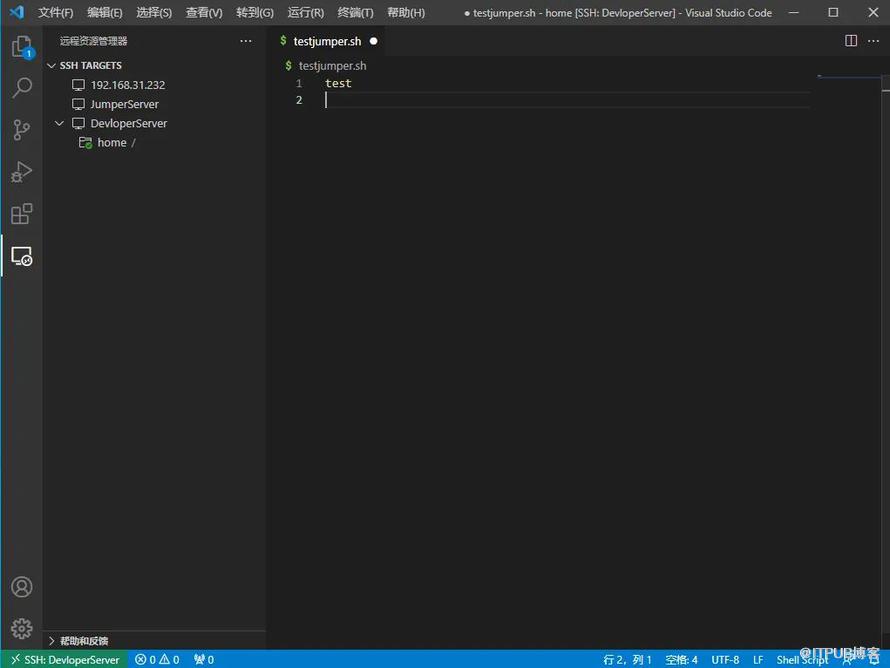890x668 pixels.
Task: Open the Extensions view icon
Action: click(21, 214)
